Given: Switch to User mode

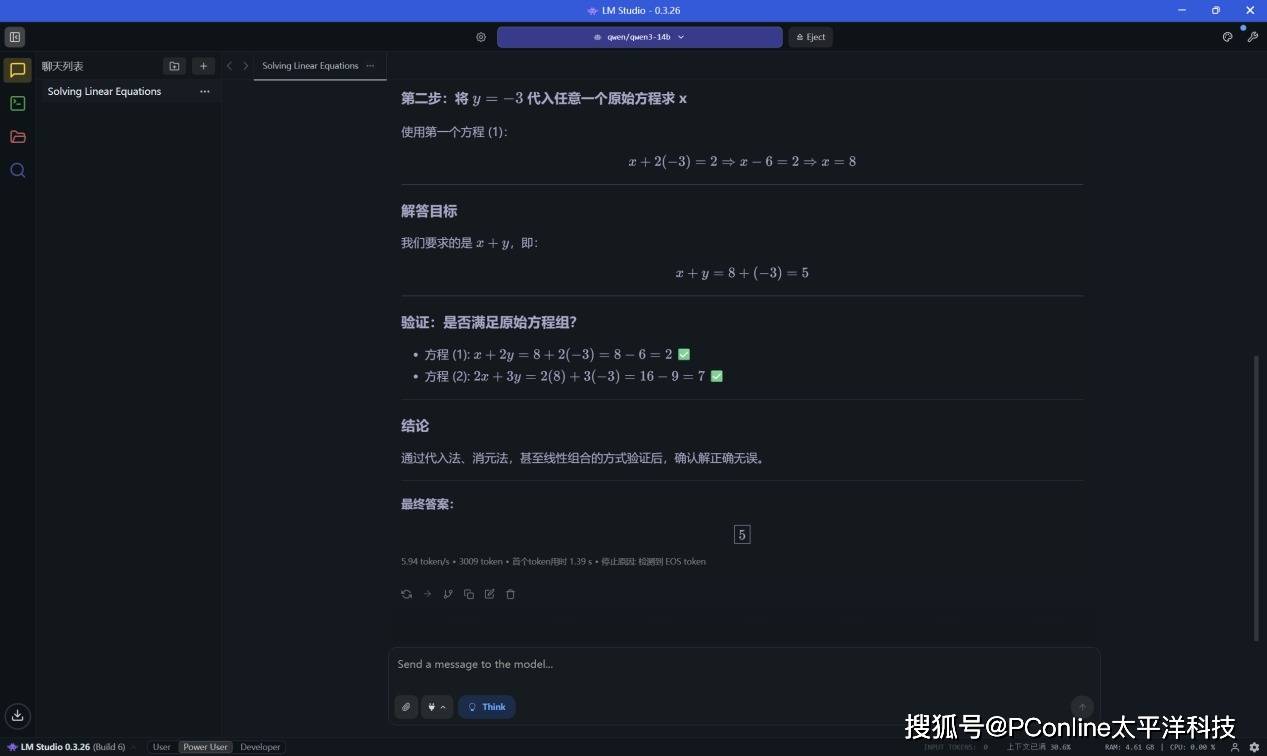Looking at the screenshot, I should (161, 747).
